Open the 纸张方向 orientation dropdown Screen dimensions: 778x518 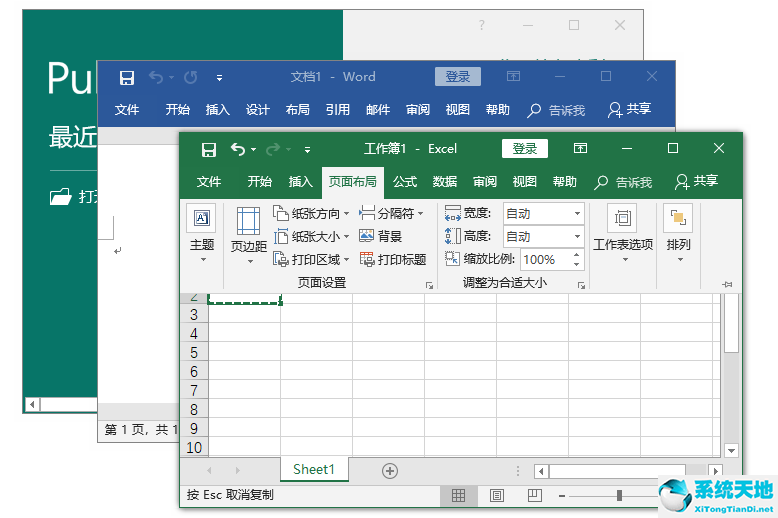click(347, 213)
